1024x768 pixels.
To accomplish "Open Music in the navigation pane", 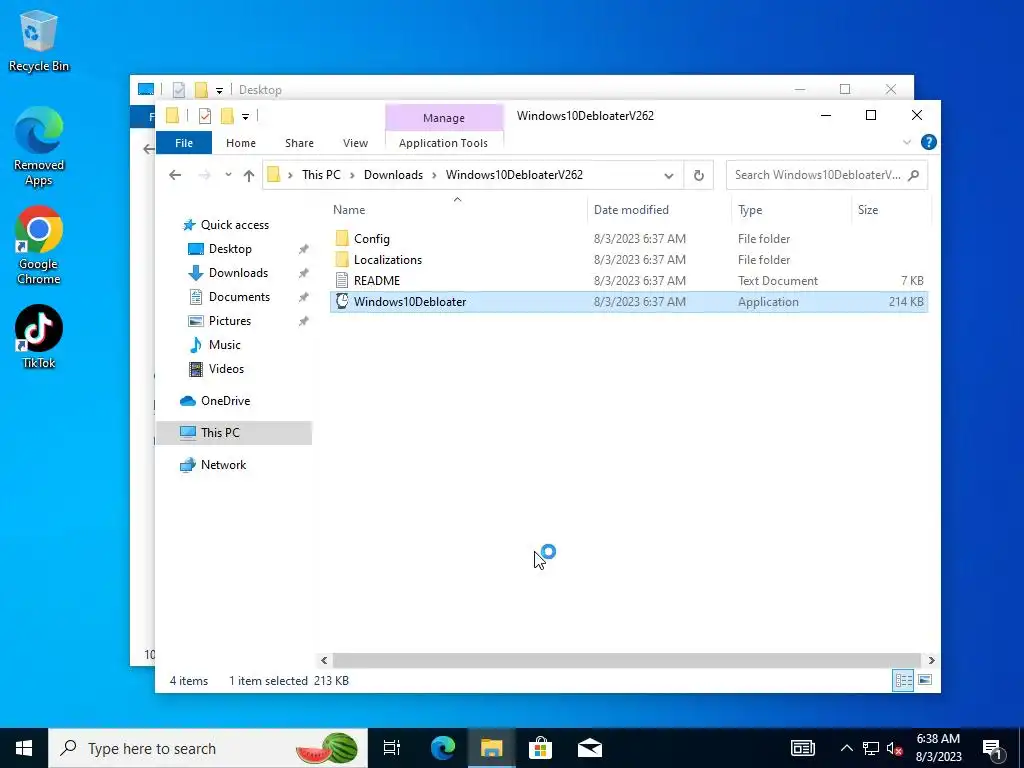I will pos(225,345).
